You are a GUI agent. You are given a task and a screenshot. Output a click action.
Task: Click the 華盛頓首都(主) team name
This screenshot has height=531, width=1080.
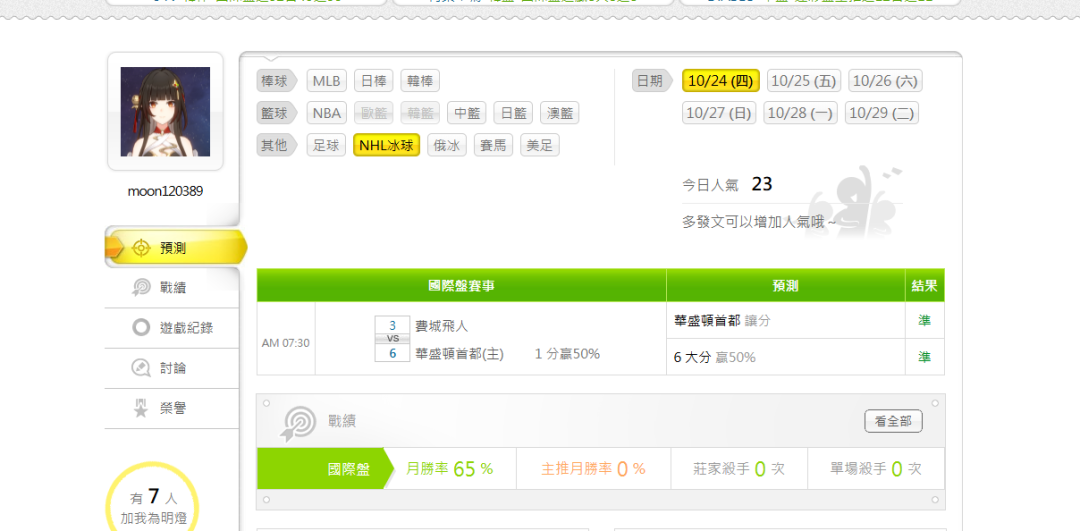459,354
